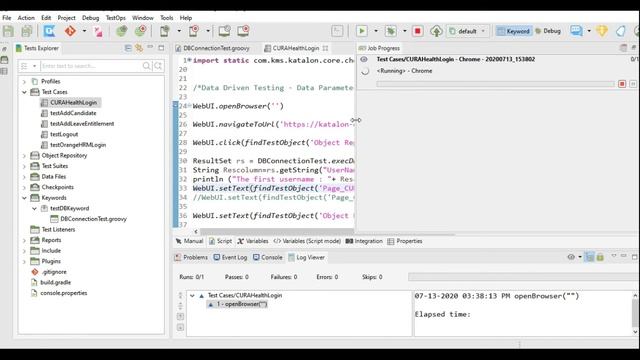
Task: Click the yellow diamond icon in the toolbar
Action: (602, 31)
